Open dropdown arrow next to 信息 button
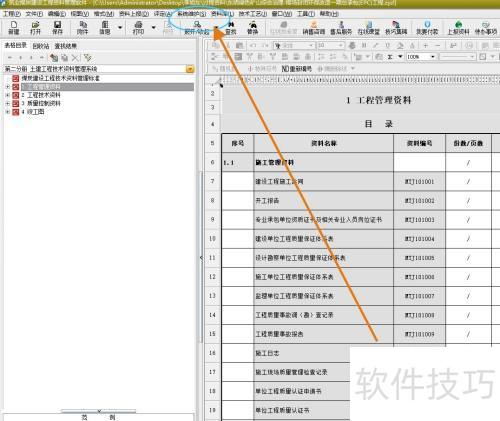500x421 pixels. click(120, 28)
